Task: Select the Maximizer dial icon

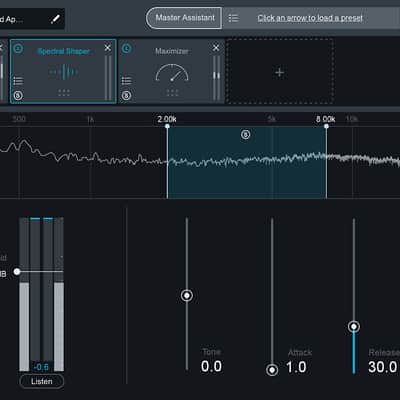Action: [x=172, y=73]
